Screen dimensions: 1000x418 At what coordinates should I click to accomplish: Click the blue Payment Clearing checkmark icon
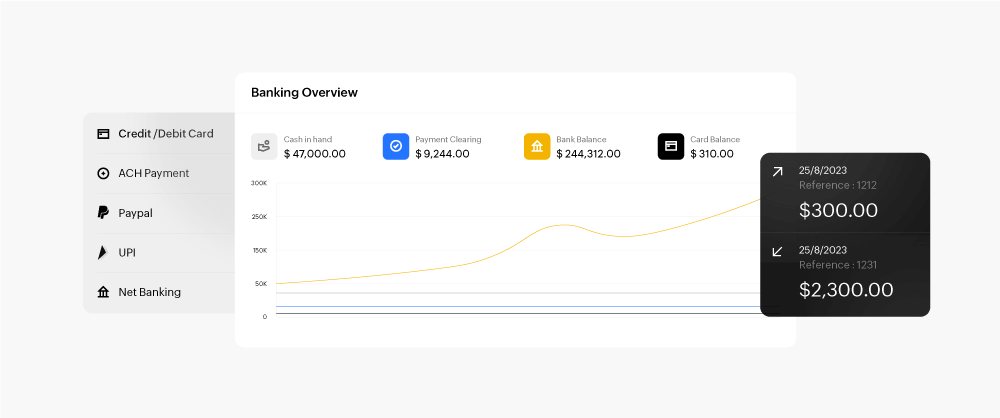tap(396, 147)
